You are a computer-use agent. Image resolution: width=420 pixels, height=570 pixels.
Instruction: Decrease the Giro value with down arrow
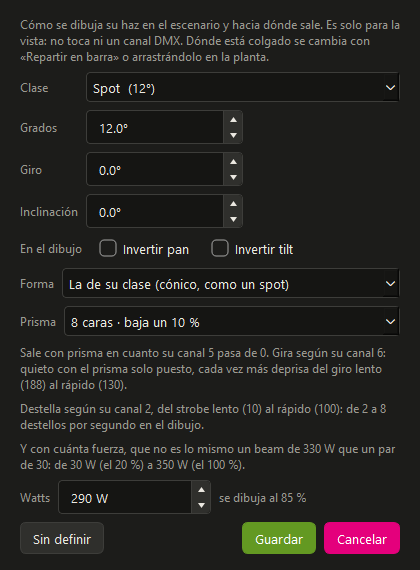(x=233, y=177)
